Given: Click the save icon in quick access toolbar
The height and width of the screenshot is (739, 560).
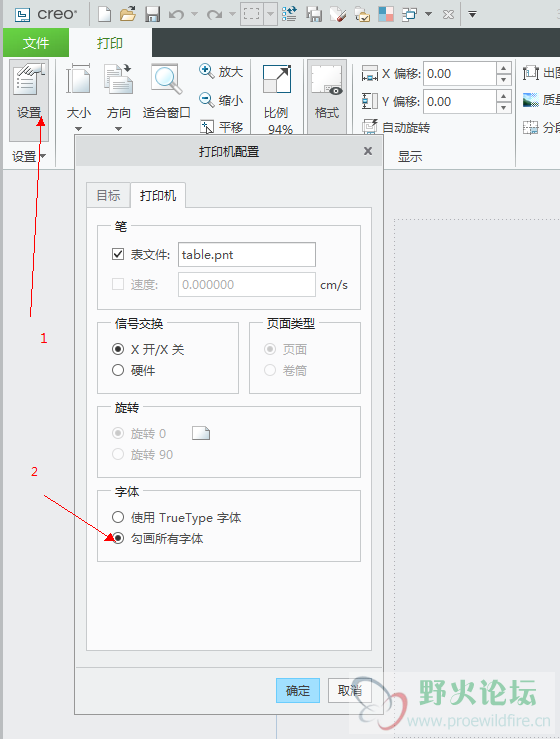Looking at the screenshot, I should tap(152, 15).
